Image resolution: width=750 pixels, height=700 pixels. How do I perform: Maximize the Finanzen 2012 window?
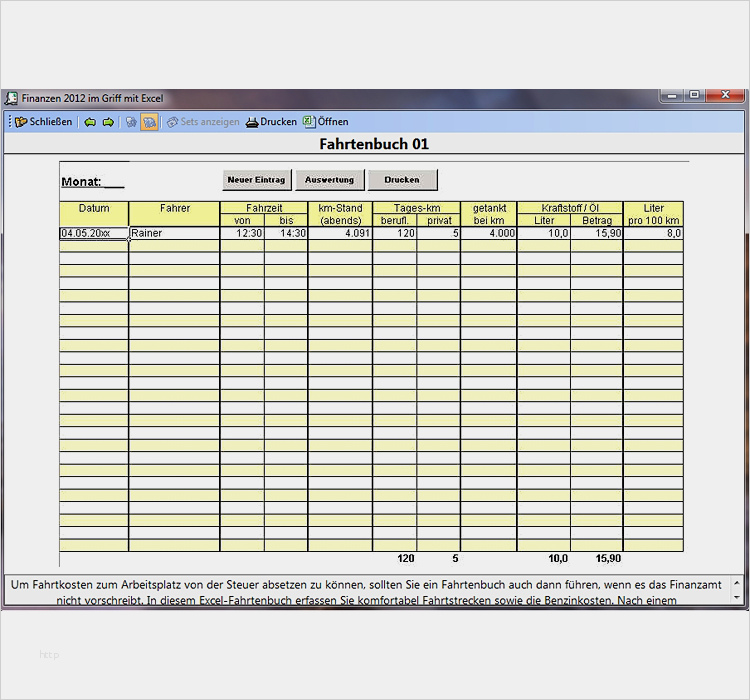point(695,95)
